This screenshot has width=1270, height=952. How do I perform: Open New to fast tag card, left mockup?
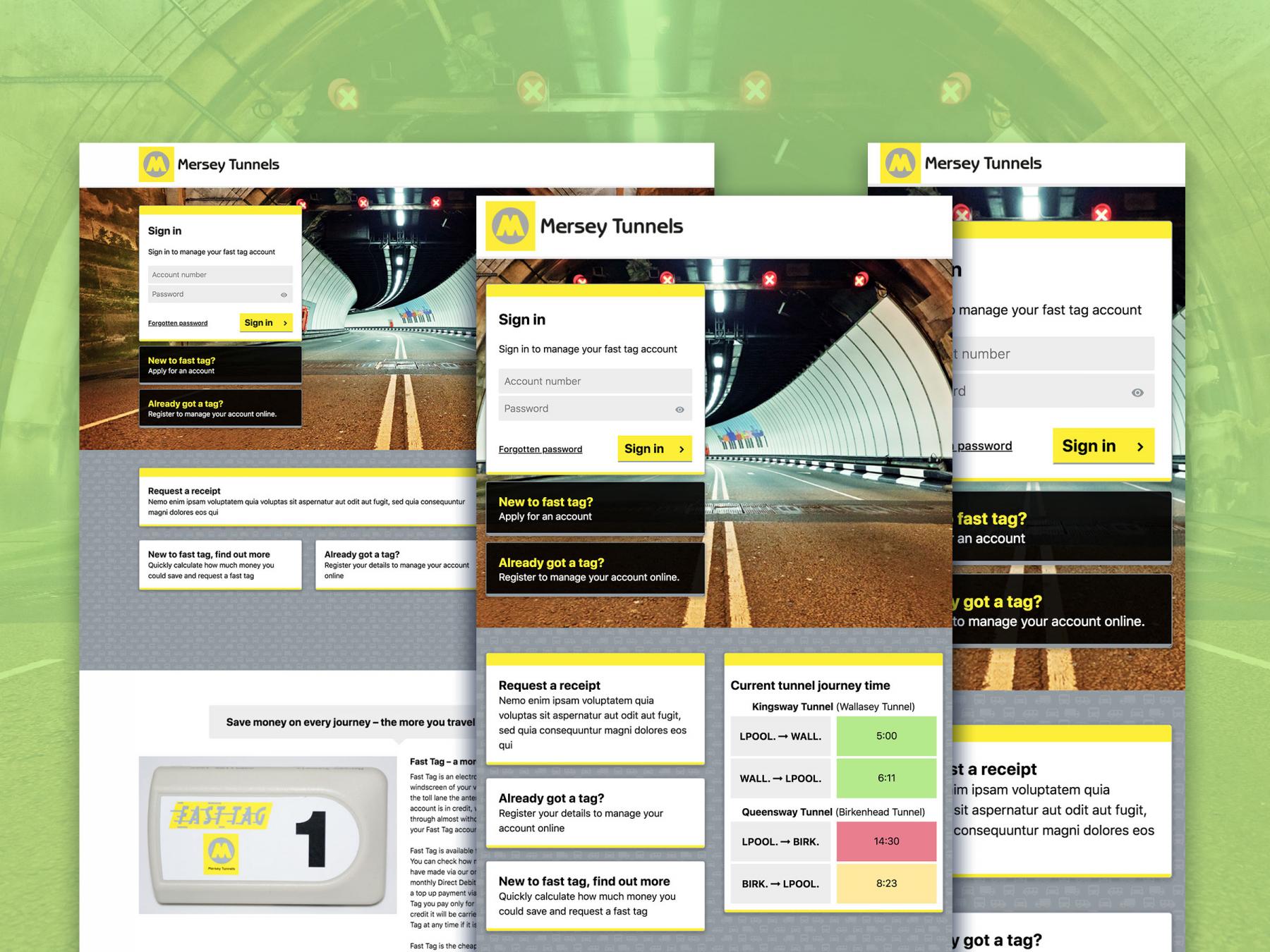click(220, 365)
